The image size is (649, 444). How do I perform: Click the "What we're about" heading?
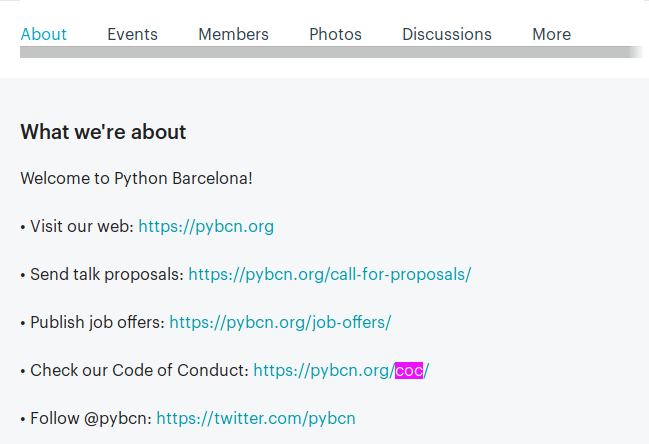point(103,132)
